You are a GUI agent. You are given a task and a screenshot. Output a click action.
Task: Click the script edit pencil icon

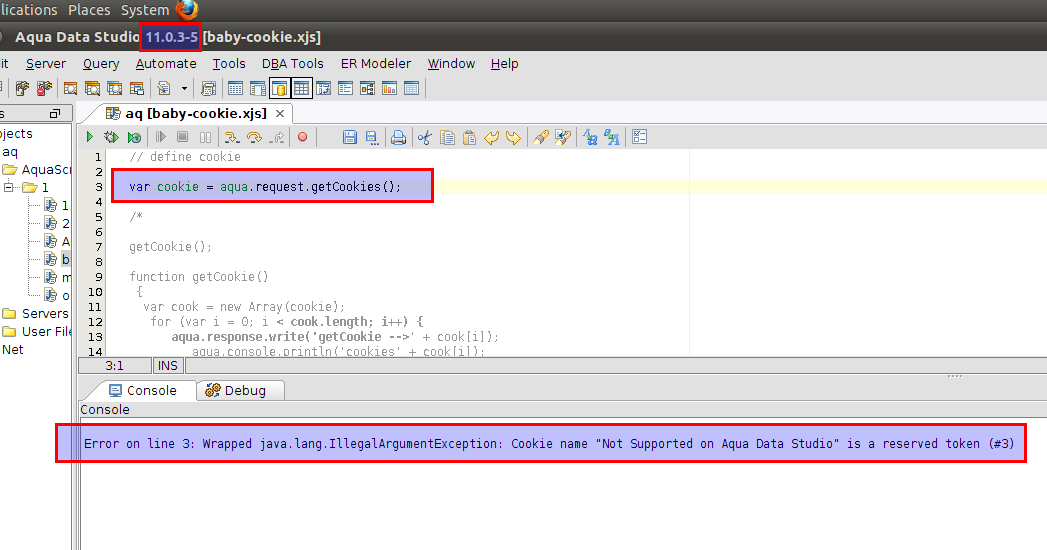click(x=164, y=88)
